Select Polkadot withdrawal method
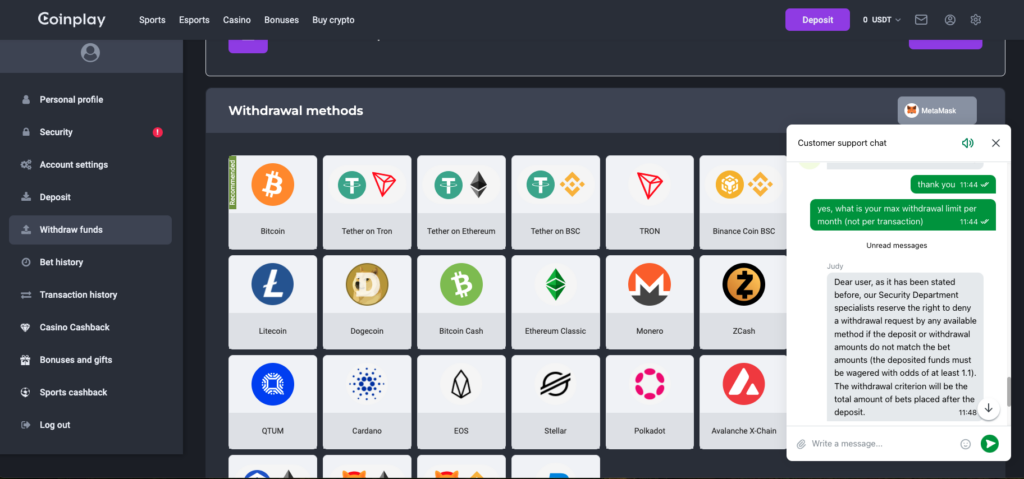This screenshot has height=479, width=1024. coord(650,402)
